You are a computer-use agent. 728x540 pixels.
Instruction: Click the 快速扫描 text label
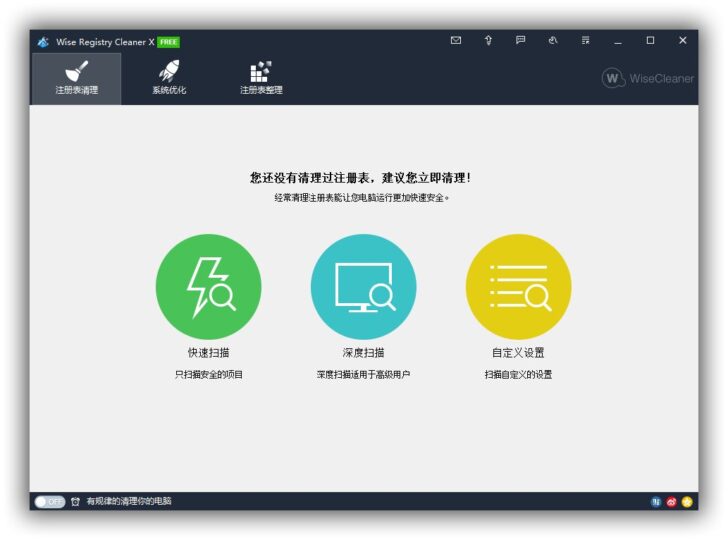(x=208, y=353)
